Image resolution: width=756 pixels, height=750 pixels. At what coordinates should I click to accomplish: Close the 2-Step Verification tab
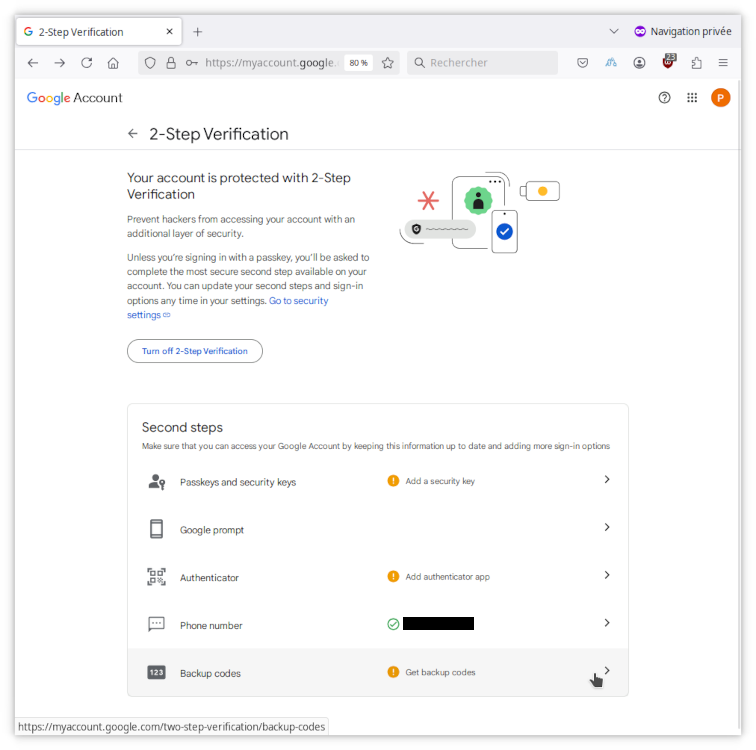[169, 32]
